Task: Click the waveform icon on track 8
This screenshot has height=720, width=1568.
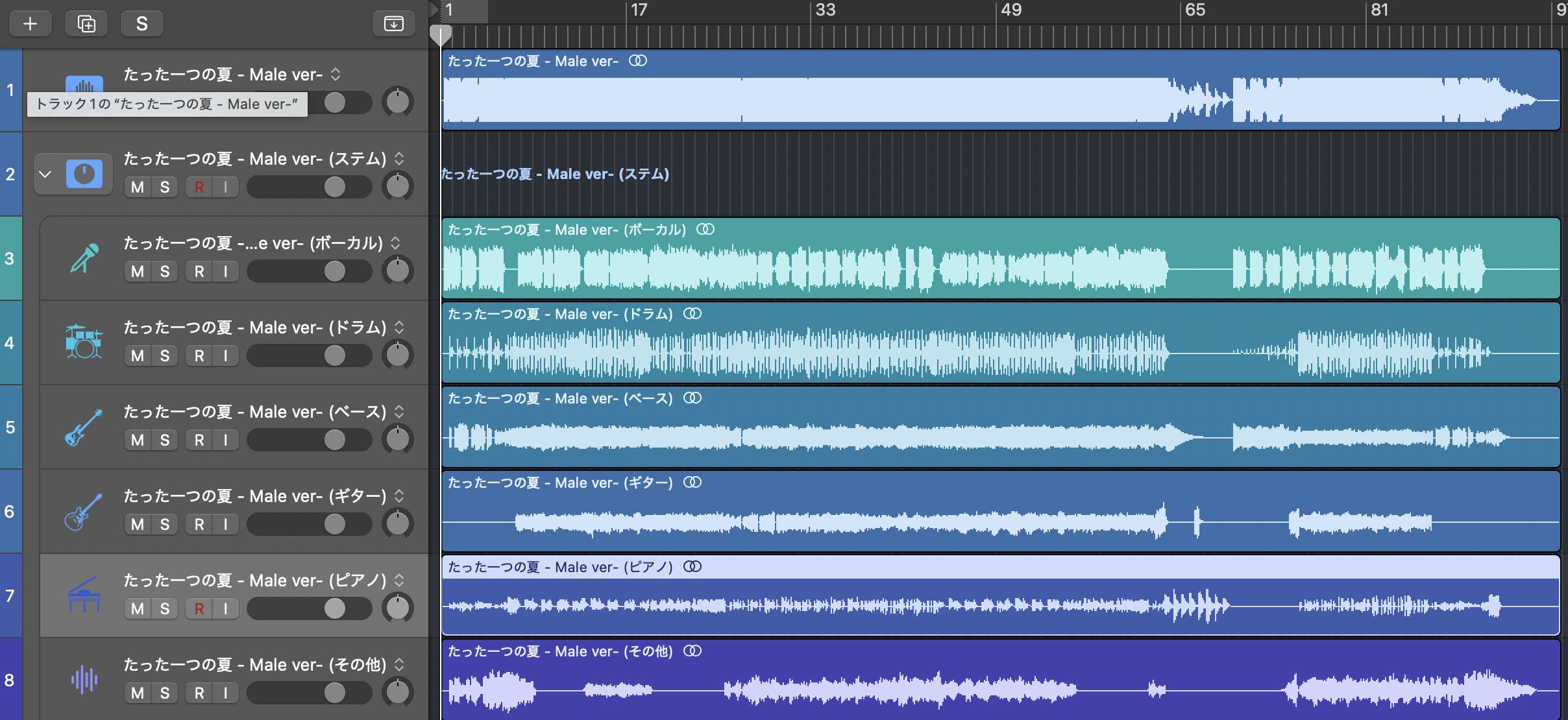Action: pos(84,679)
